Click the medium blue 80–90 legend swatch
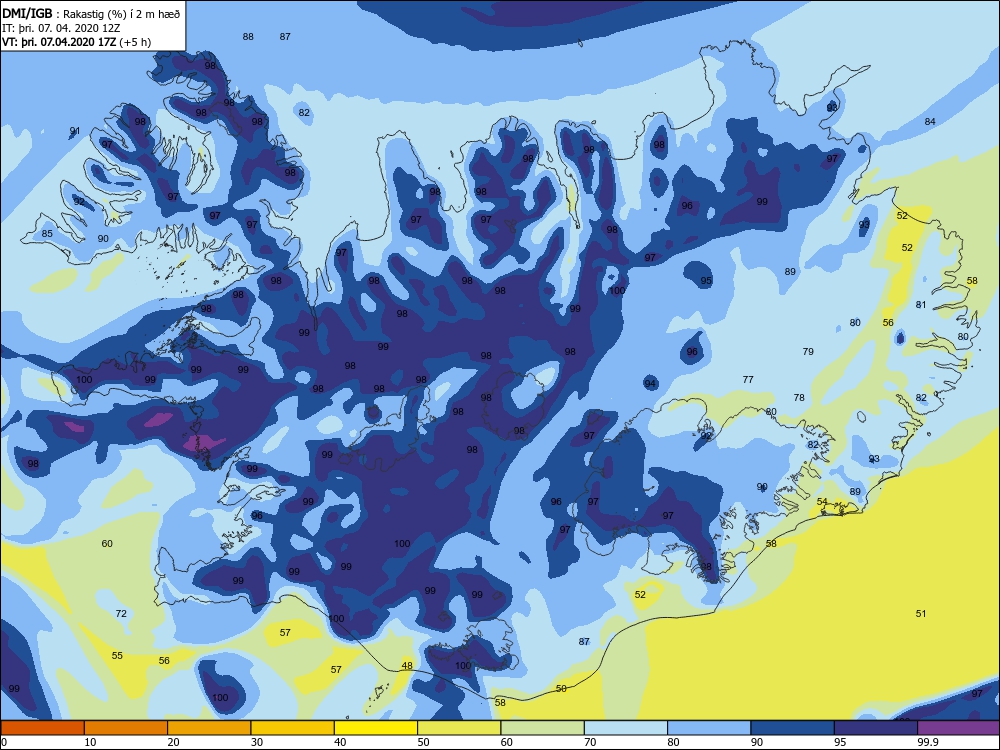 [709, 728]
